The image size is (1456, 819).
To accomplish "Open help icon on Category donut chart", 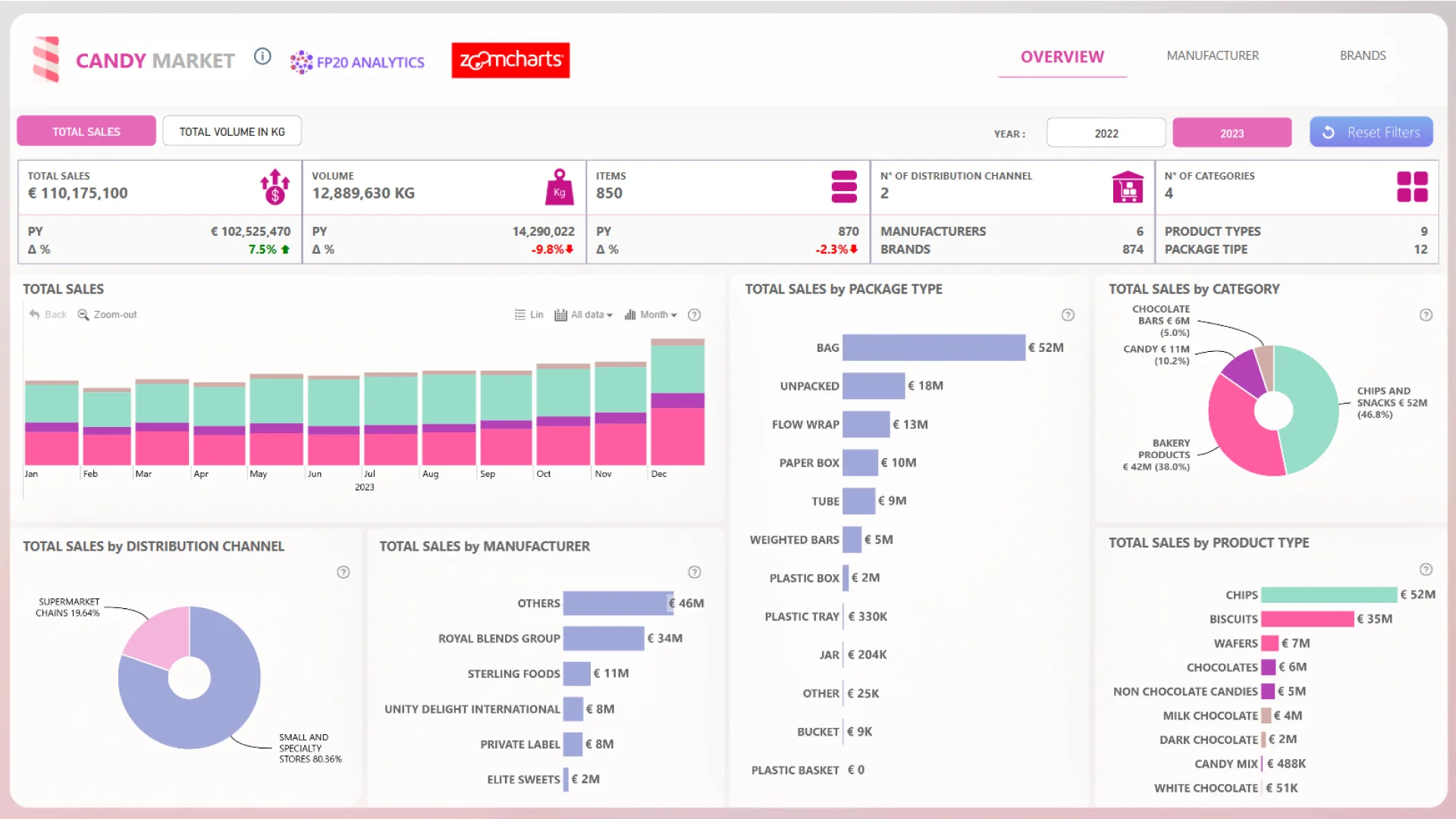I will (1426, 315).
